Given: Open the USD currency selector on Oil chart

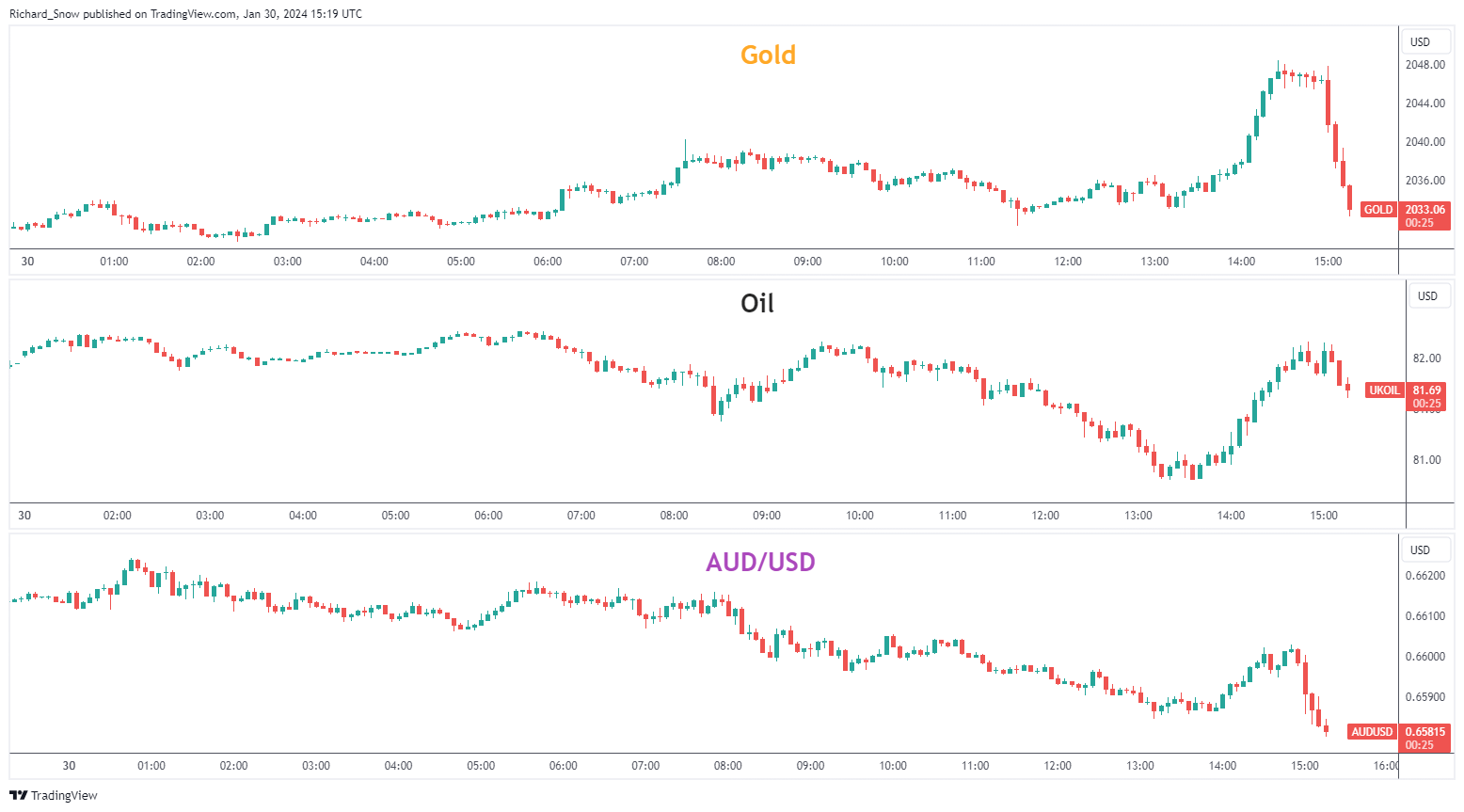Looking at the screenshot, I should tap(1427, 296).
